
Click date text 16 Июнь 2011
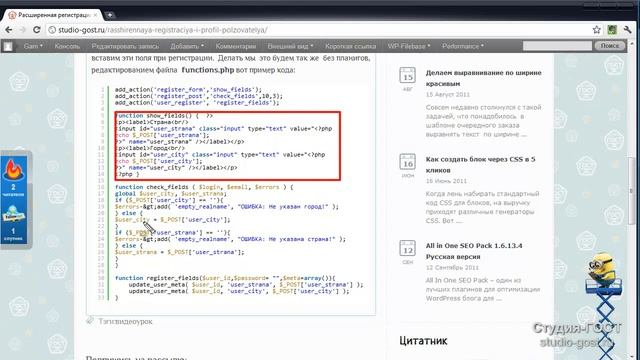(446, 181)
